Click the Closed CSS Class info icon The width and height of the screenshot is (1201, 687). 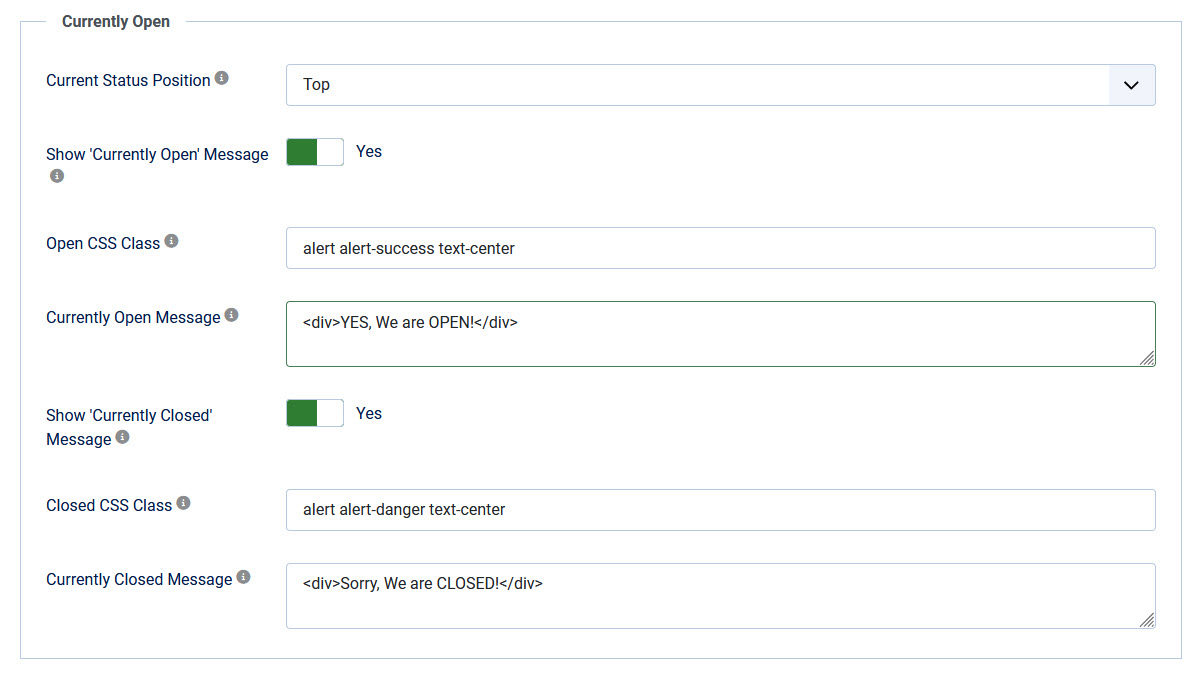[184, 503]
